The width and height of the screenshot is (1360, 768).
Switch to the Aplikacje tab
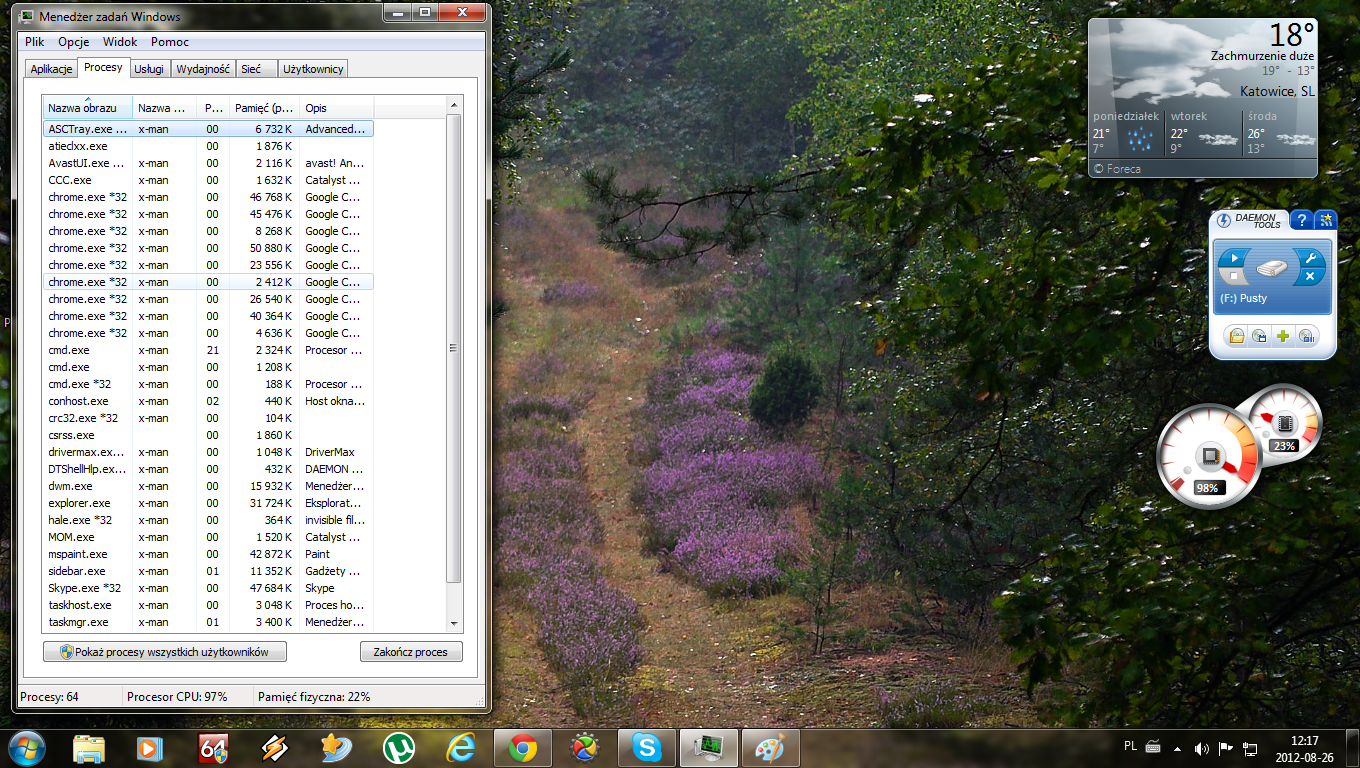click(51, 69)
